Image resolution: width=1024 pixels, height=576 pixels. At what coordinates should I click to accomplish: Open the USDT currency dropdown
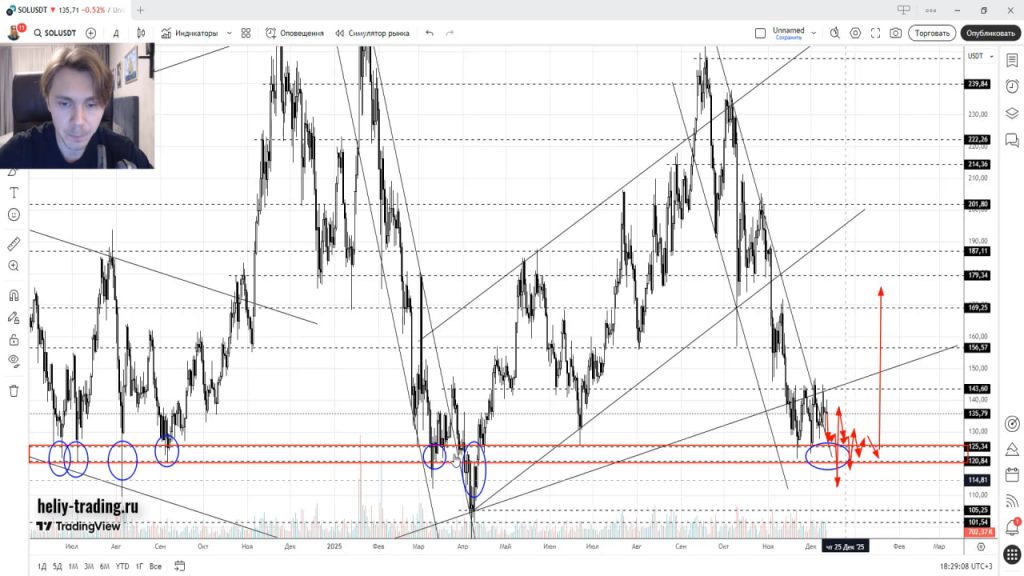(x=977, y=56)
